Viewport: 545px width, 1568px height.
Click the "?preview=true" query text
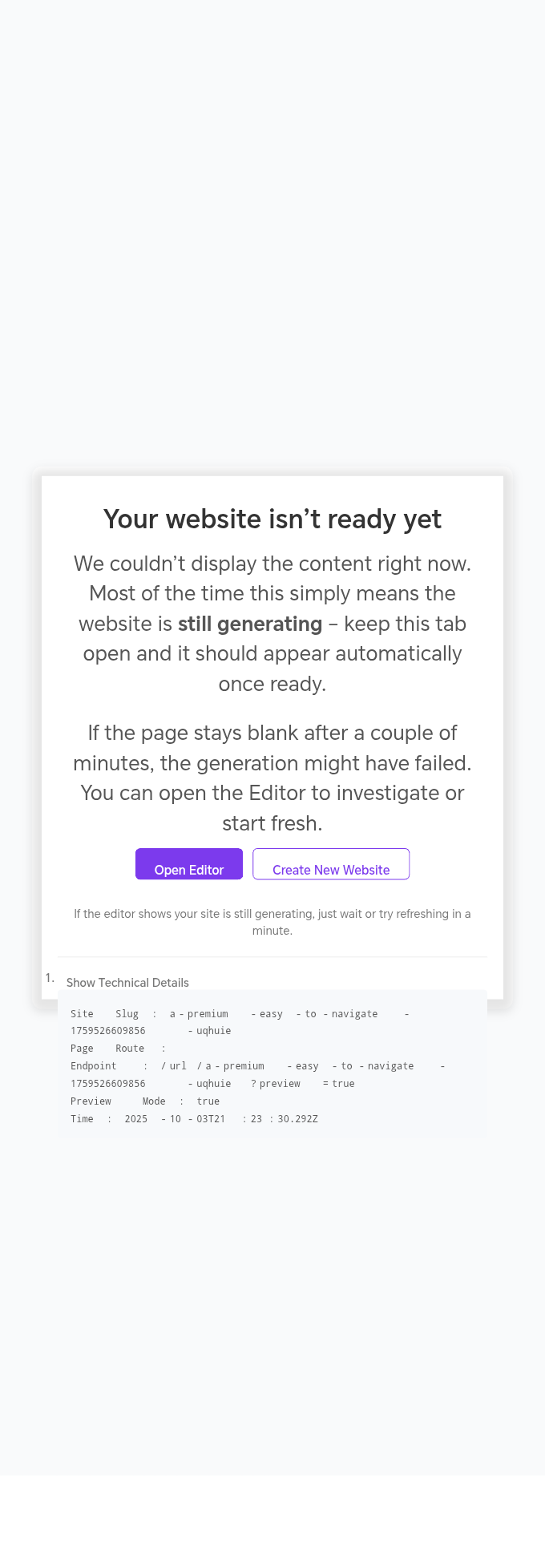[x=303, y=1084]
